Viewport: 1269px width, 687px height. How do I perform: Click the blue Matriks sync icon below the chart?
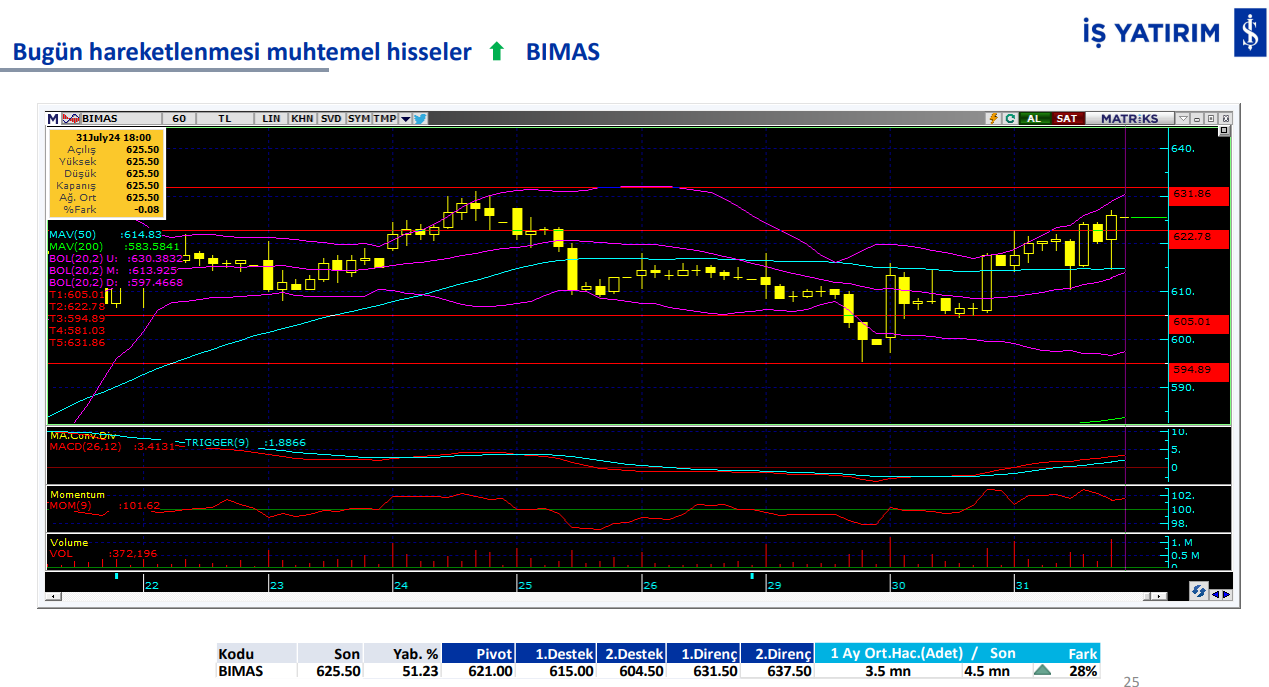[x=1199, y=590]
